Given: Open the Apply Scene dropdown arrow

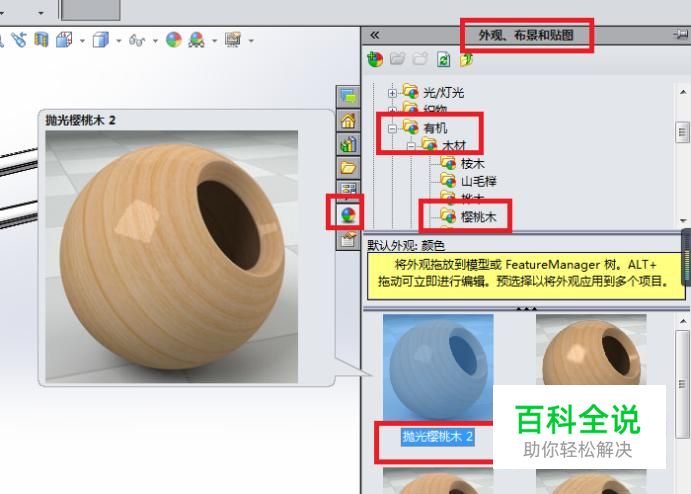Looking at the screenshot, I should [215, 41].
